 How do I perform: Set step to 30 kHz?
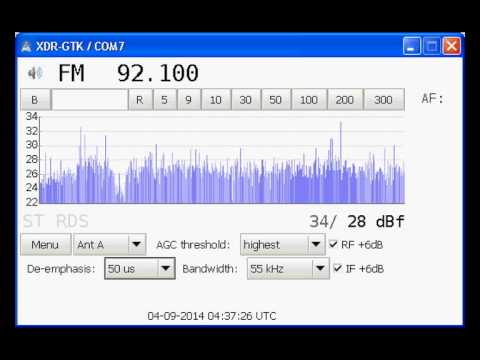pos(246,100)
